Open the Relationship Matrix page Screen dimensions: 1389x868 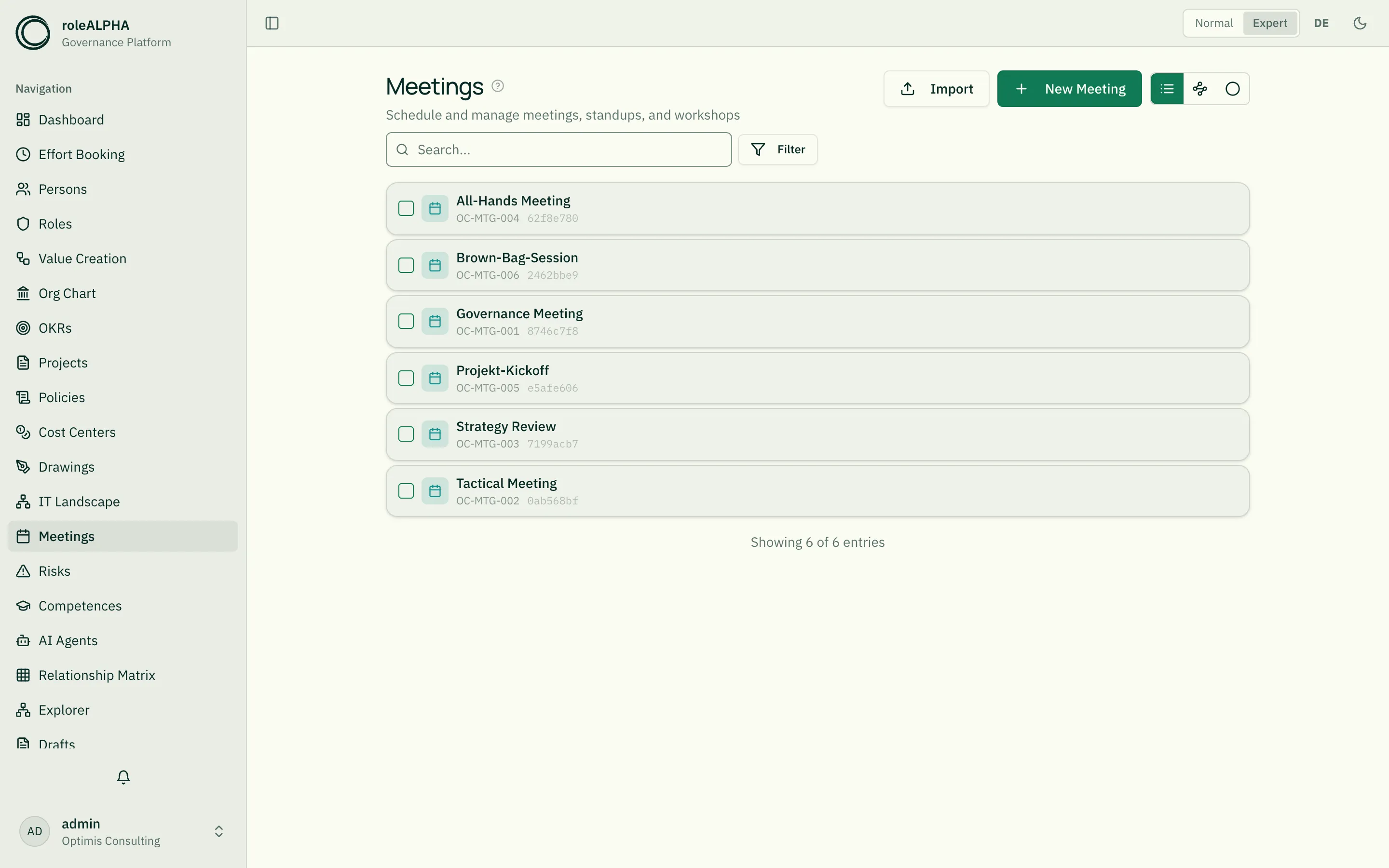pyautogui.click(x=123, y=675)
